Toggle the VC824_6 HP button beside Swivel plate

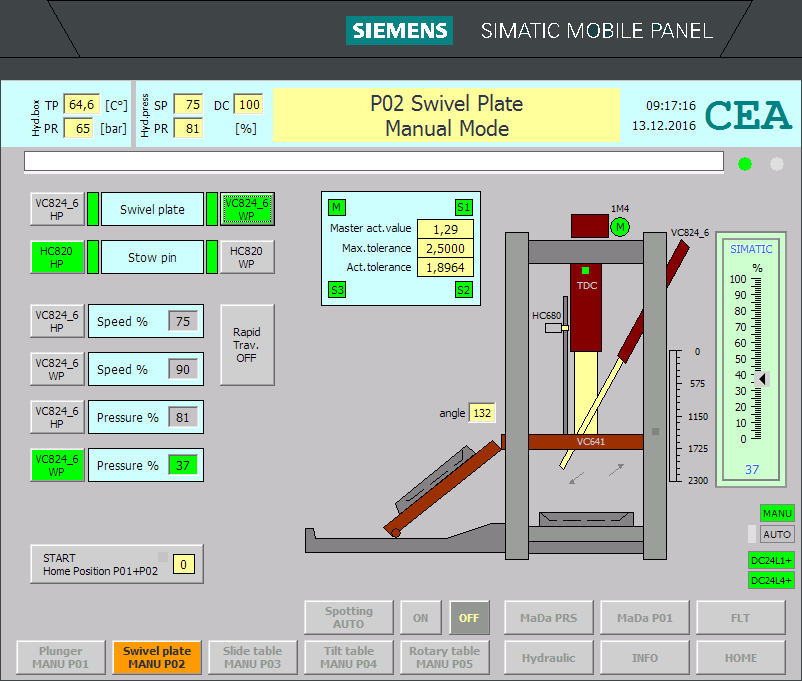pyautogui.click(x=57, y=209)
